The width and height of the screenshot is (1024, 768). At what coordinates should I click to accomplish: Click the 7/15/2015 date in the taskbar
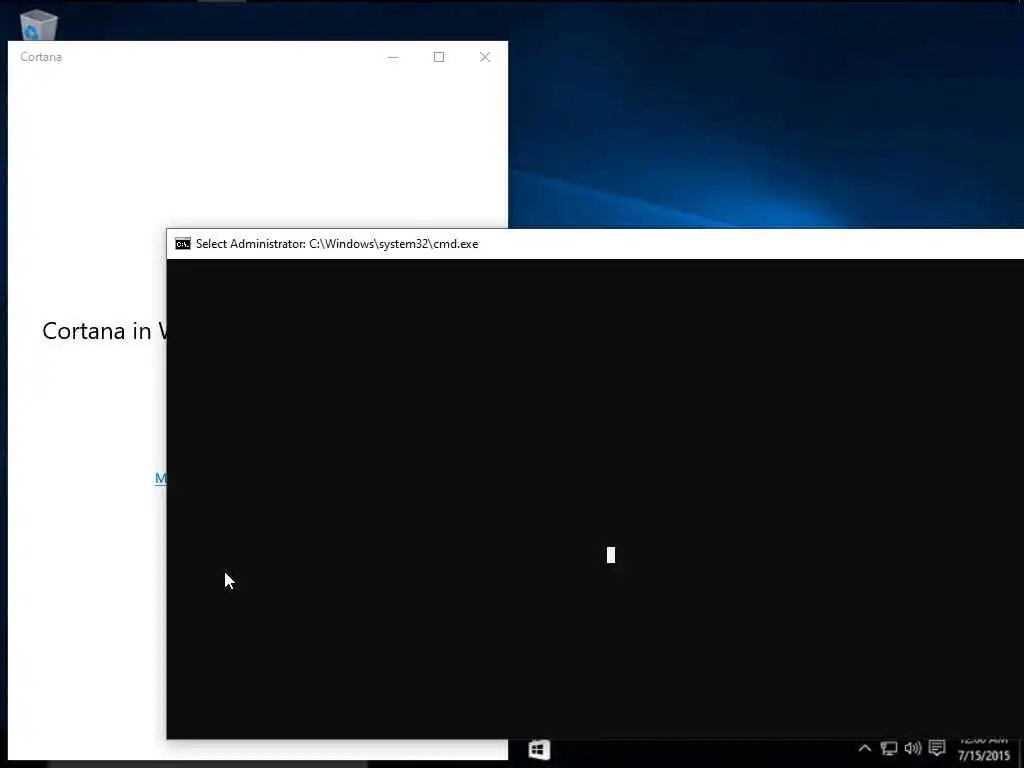point(984,756)
